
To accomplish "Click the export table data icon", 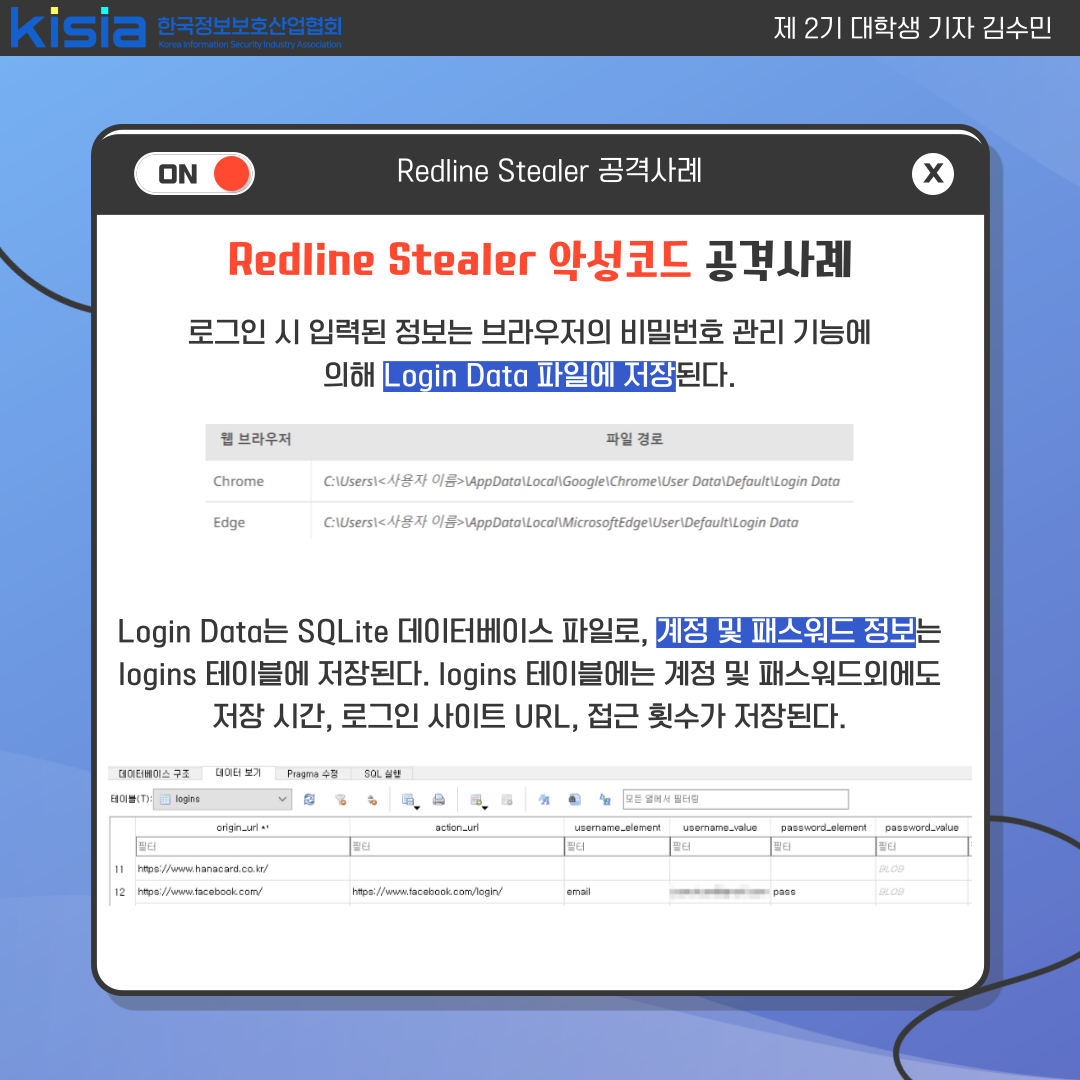I will (x=408, y=799).
